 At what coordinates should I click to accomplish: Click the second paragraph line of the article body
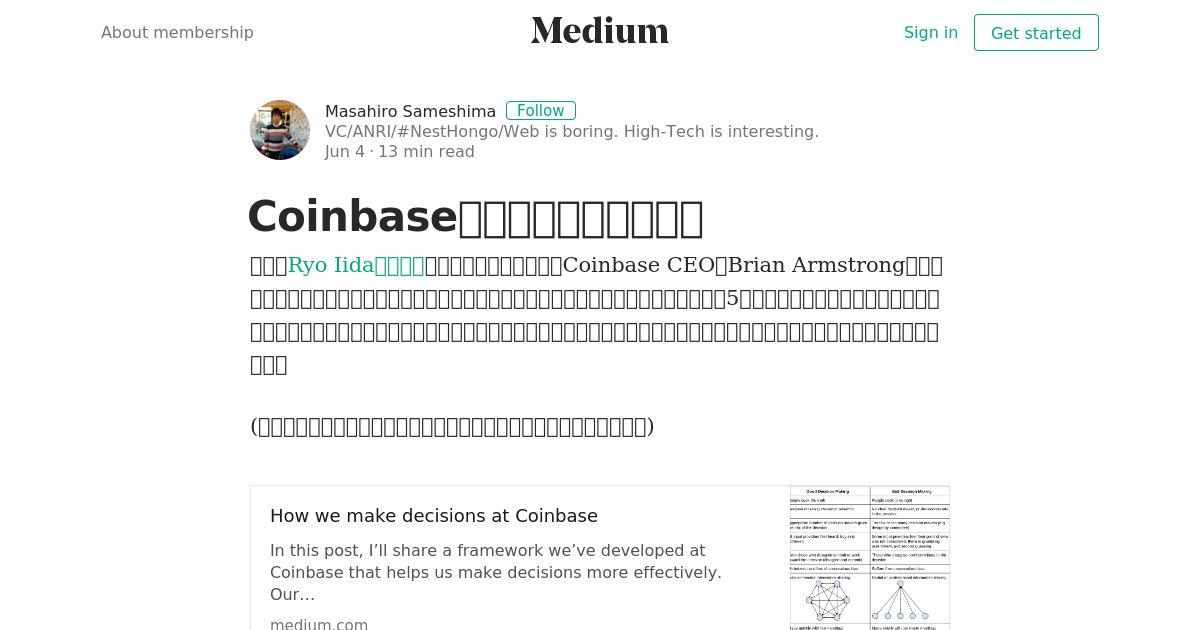click(x=595, y=298)
